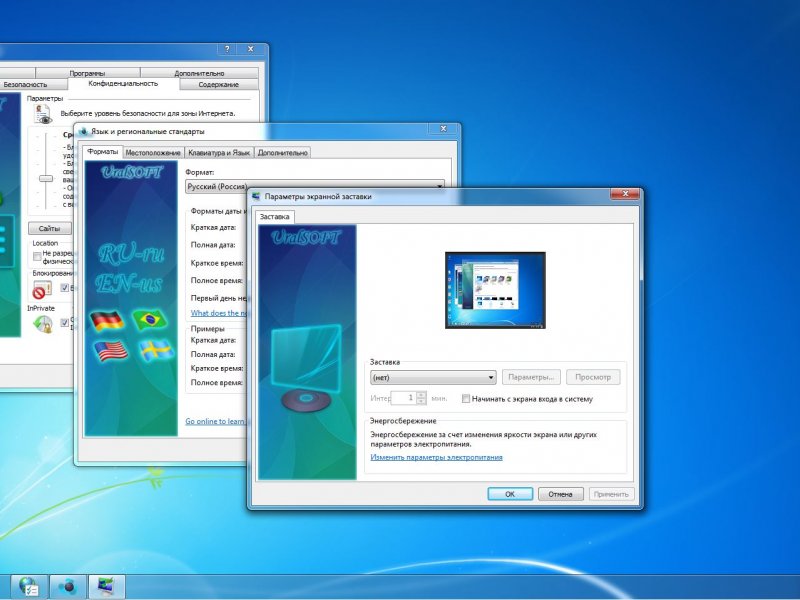Toggle the checkbox beside the pop-up blocker icon
Screen dimensions: 800x600
(x=64, y=288)
